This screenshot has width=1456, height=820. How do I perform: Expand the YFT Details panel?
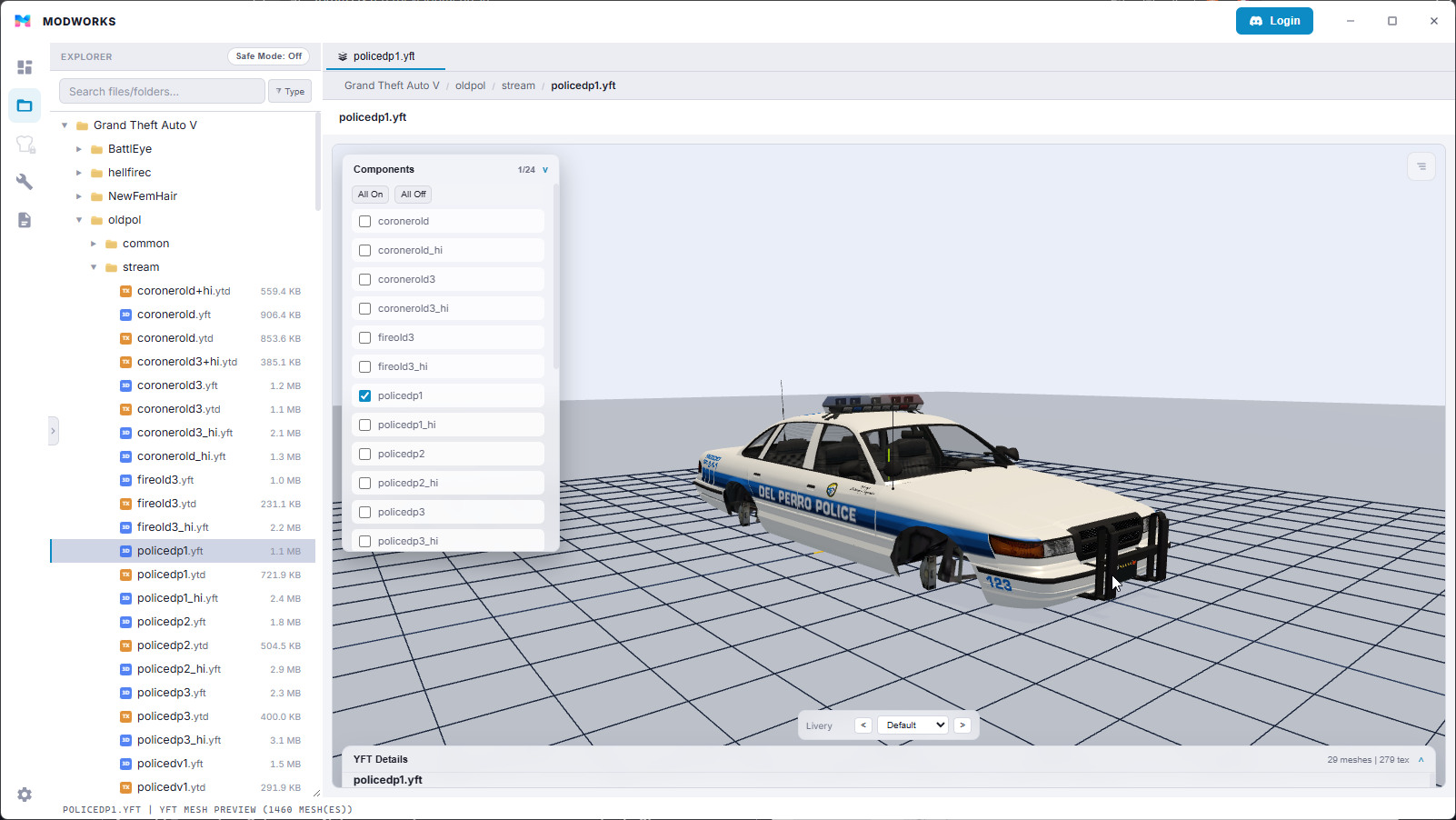[x=1421, y=760]
